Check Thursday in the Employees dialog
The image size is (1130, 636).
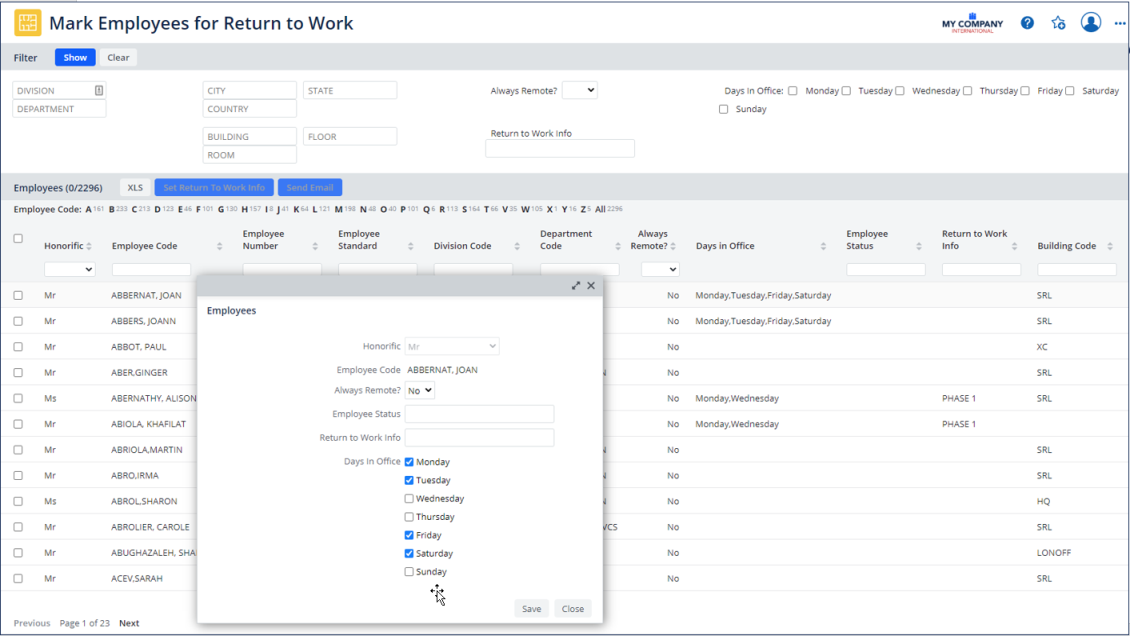[409, 517]
